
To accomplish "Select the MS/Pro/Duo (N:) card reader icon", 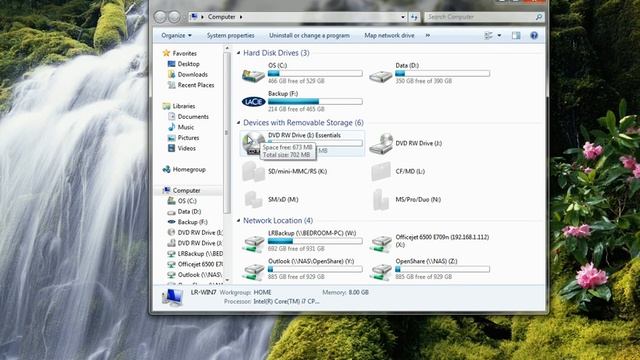I will pos(381,200).
